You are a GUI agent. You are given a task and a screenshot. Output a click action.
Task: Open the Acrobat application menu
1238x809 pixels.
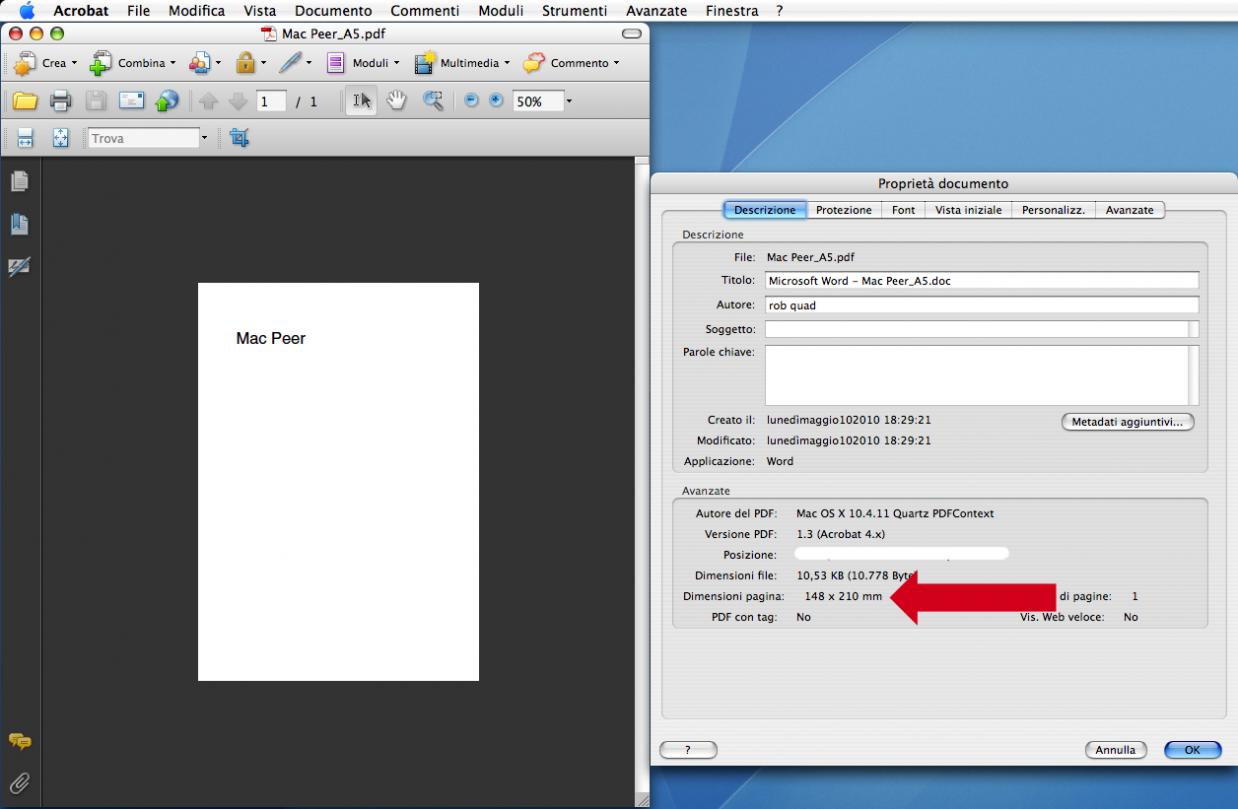(81, 11)
